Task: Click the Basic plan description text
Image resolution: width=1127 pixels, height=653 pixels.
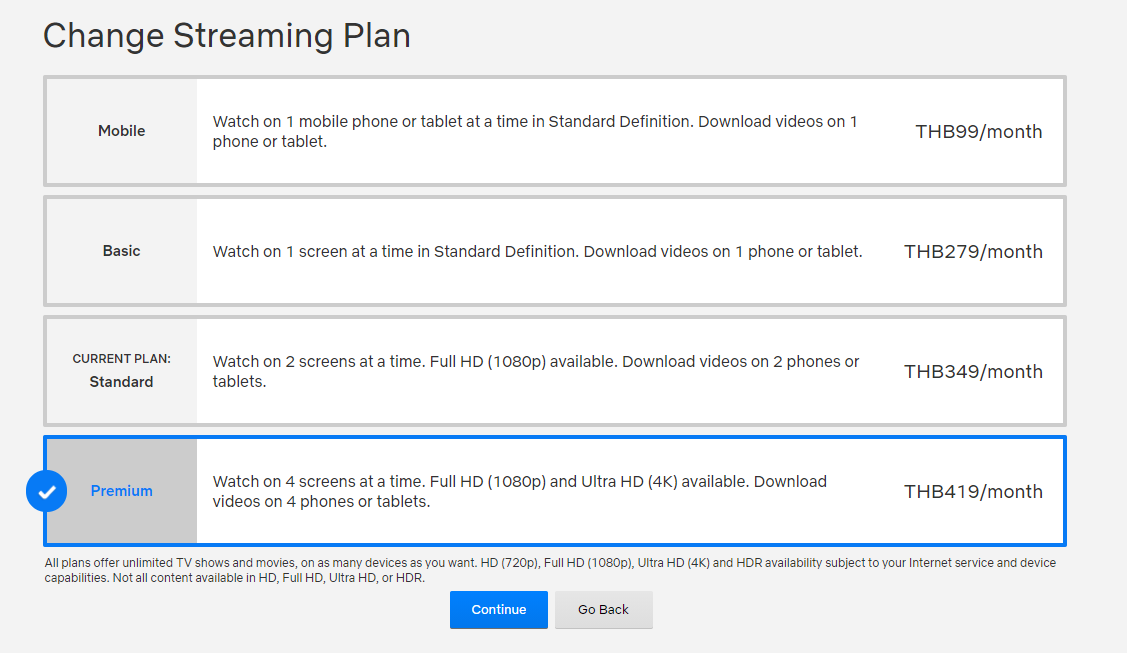Action: (x=537, y=251)
